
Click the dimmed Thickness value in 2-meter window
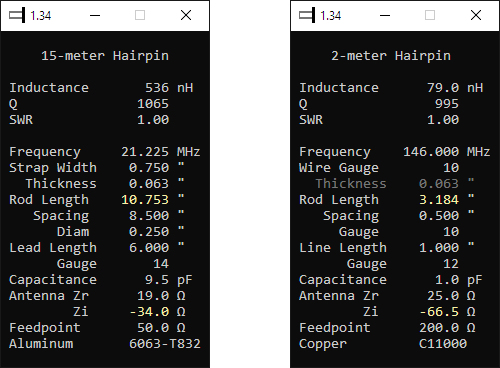(x=439, y=184)
